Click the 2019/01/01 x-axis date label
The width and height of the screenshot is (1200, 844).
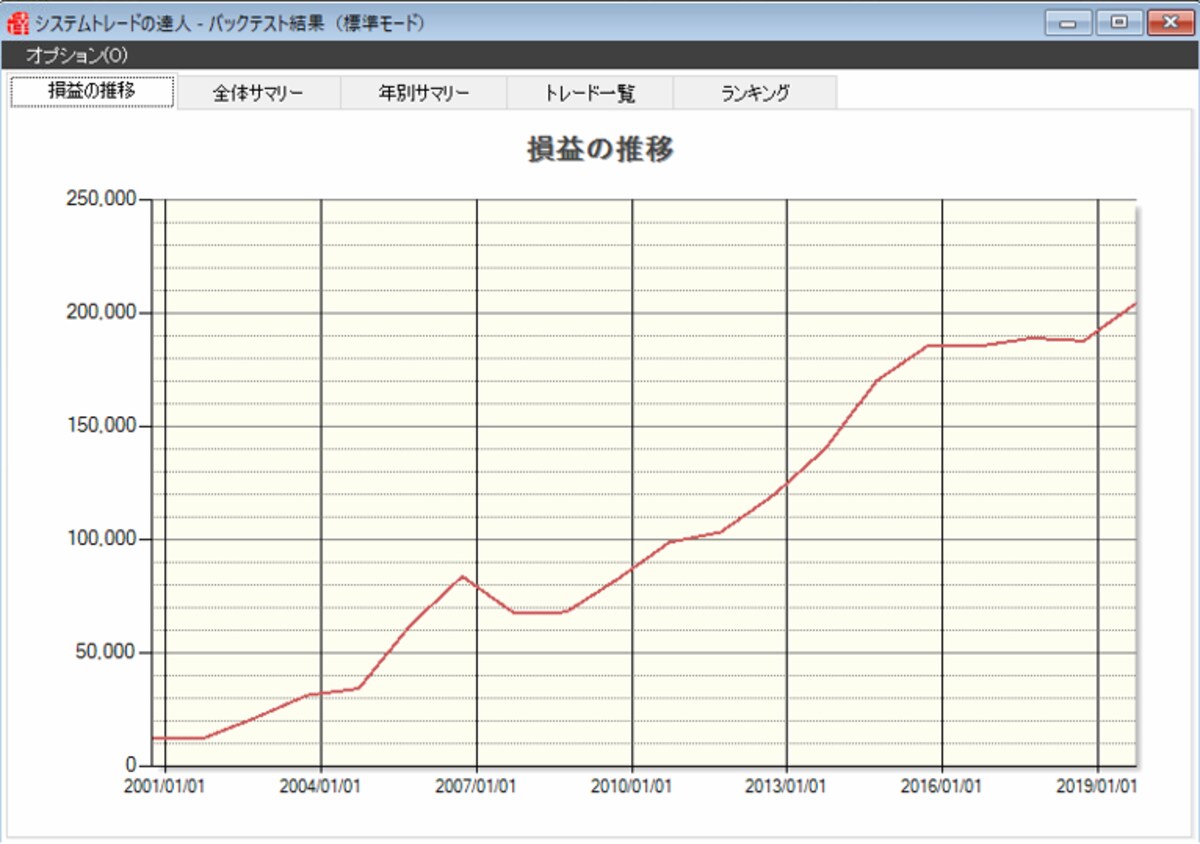1097,786
